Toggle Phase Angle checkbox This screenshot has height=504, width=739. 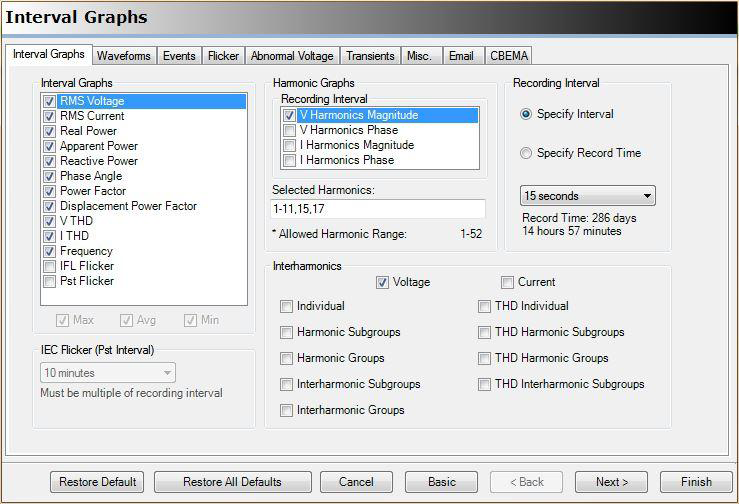coord(49,176)
